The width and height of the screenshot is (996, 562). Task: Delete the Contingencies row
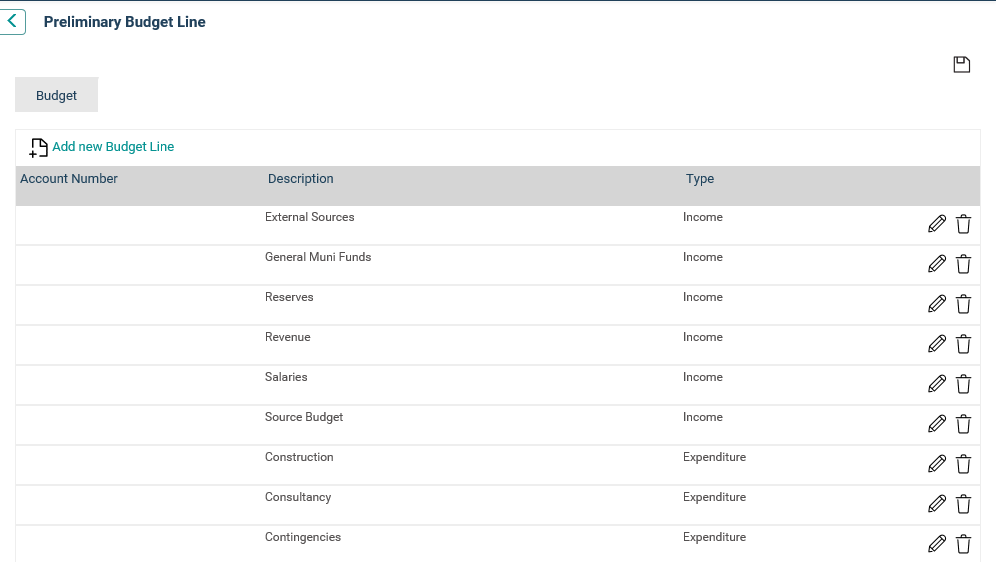click(964, 544)
